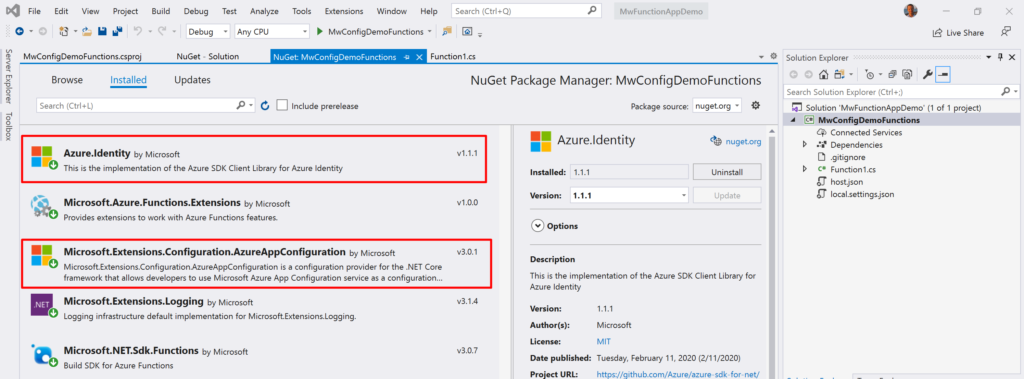
Task: Open the Debug configuration dropdown
Action: coord(208,31)
